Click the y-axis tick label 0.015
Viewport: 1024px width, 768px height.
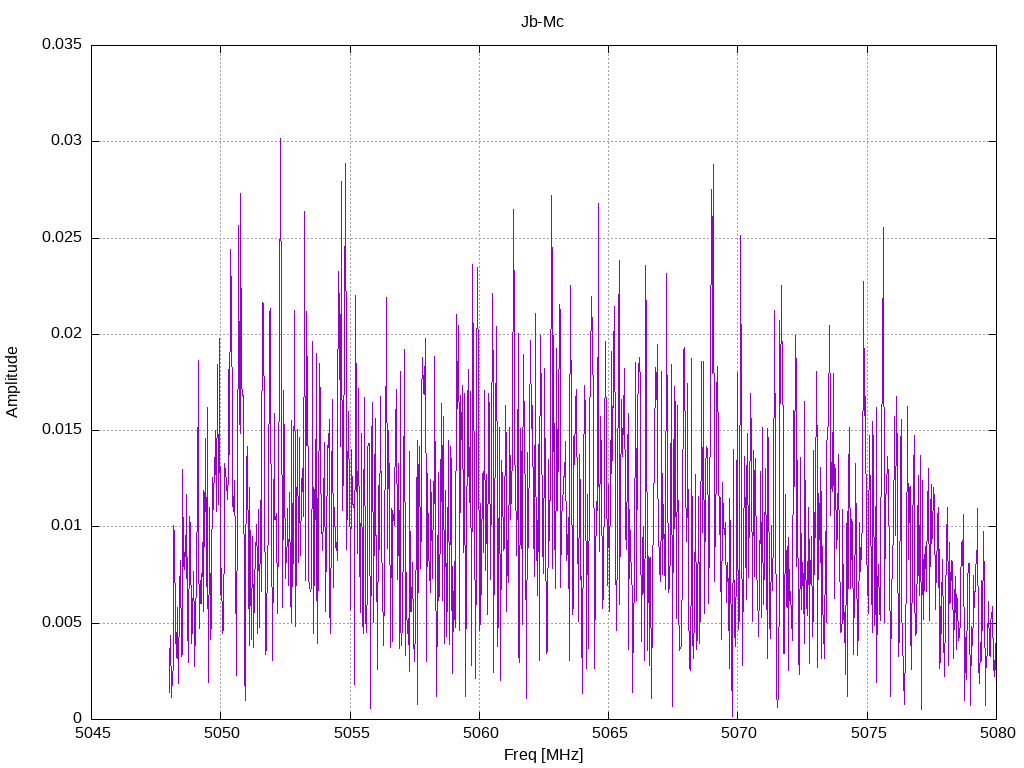[62, 429]
